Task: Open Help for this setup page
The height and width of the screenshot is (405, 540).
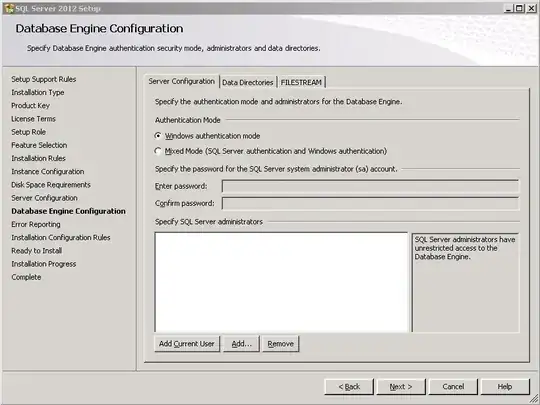Action: [x=505, y=387]
